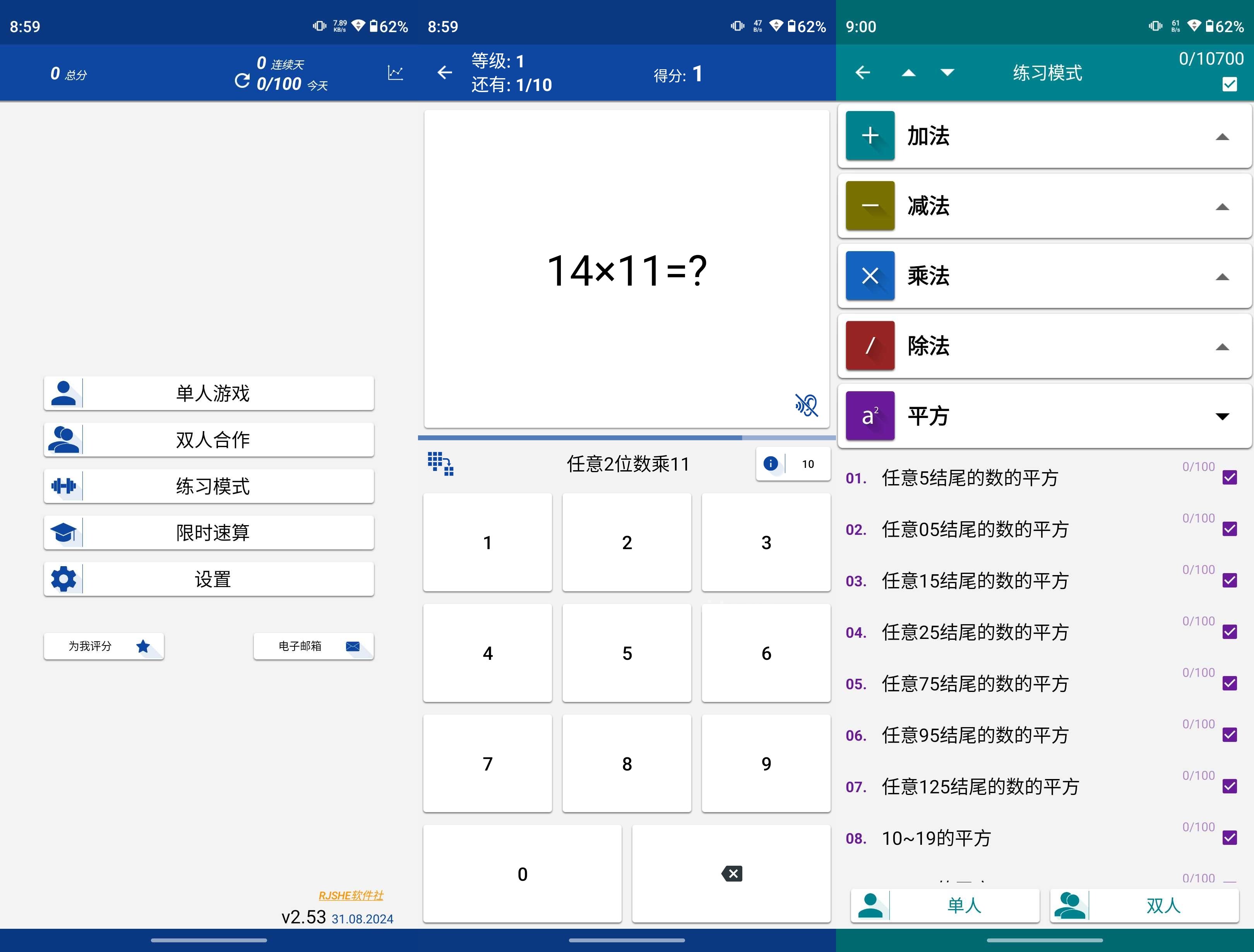Uncheck 05. 任意75结尾的数的平方
Image resolution: width=1254 pixels, height=952 pixels.
(1230, 683)
